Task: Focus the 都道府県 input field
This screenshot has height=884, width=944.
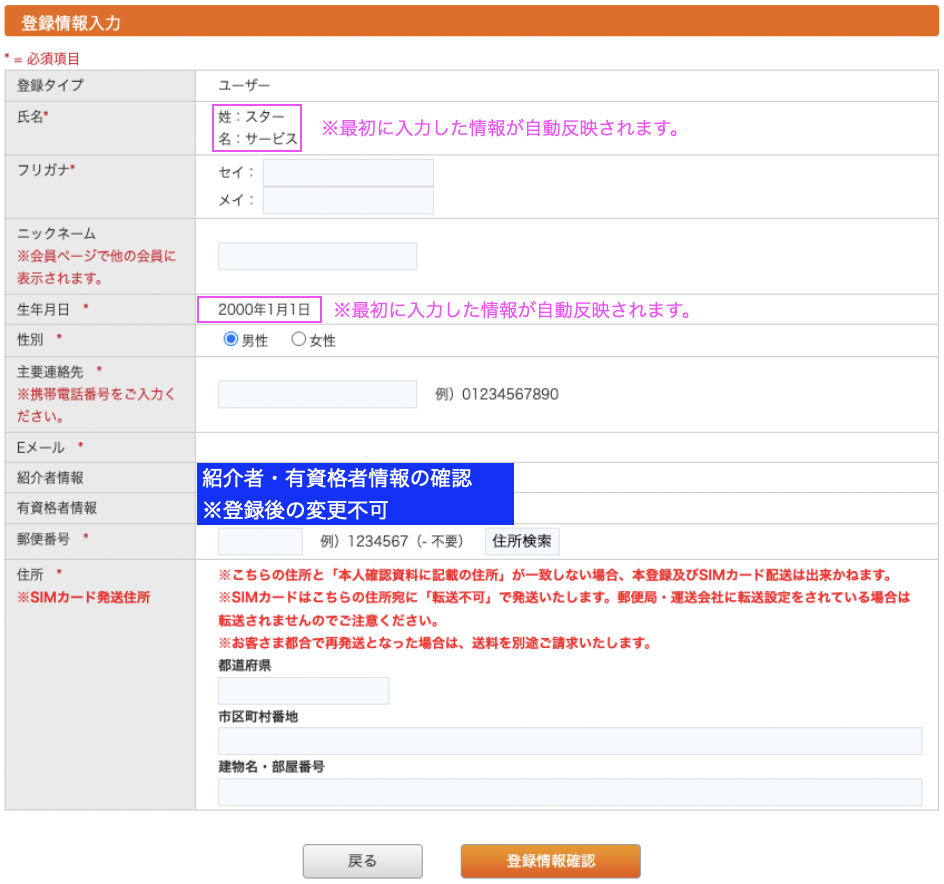Action: pos(303,691)
